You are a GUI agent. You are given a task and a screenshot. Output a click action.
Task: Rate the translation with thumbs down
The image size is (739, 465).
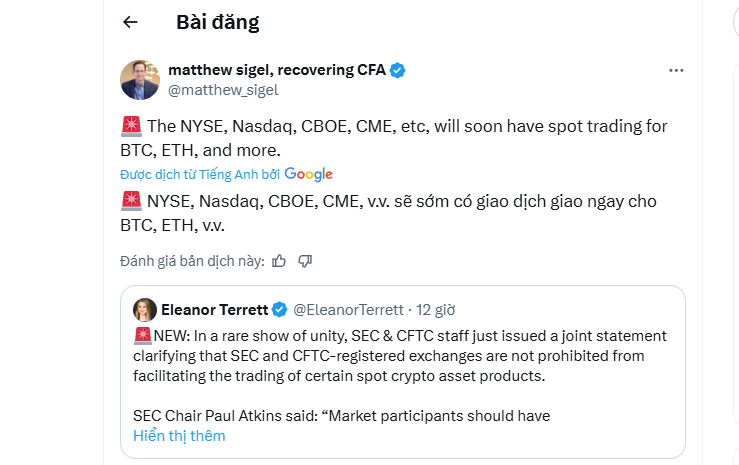coord(306,261)
